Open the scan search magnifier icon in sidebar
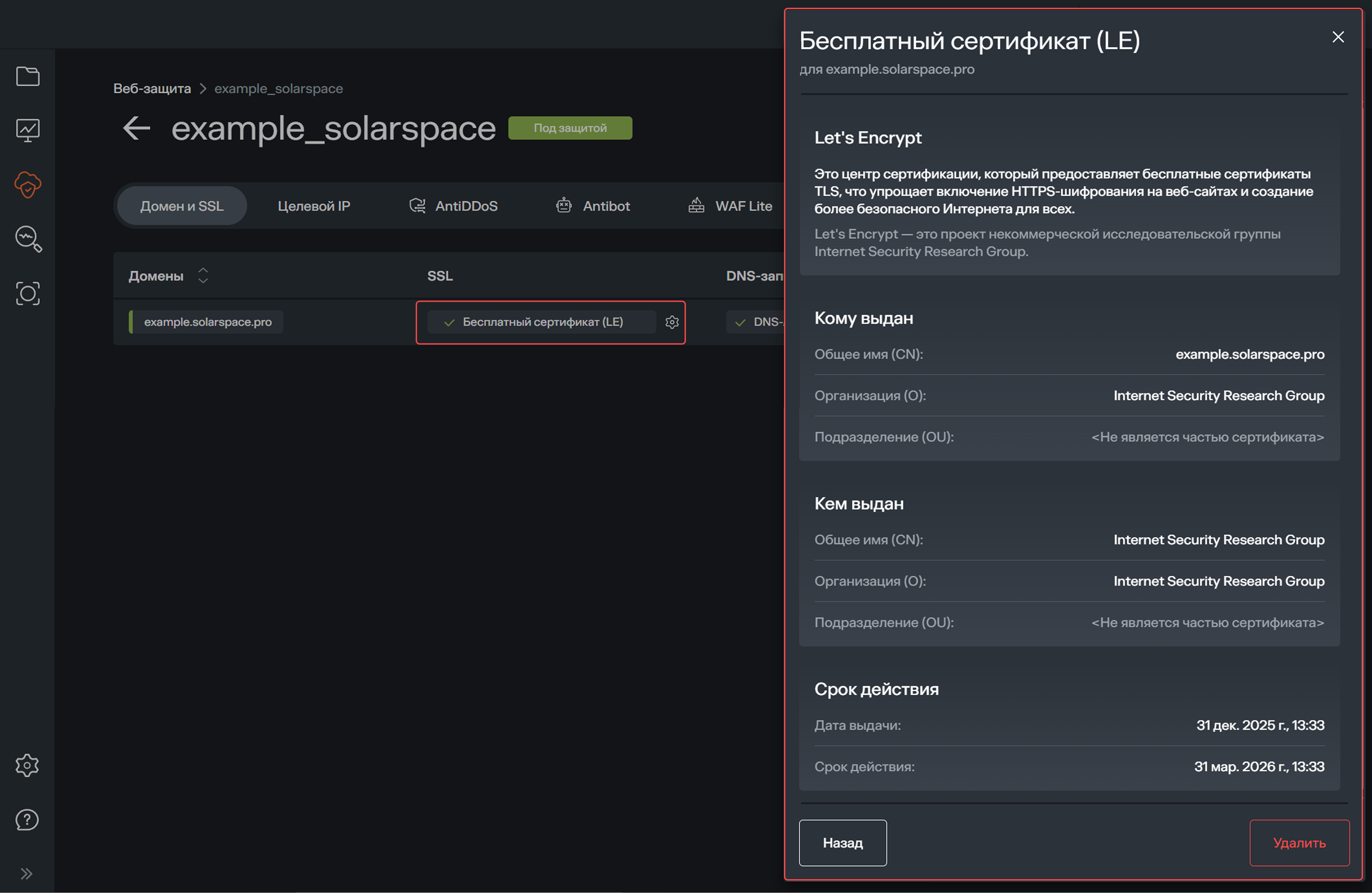This screenshot has height=893, width=1372. (x=27, y=239)
